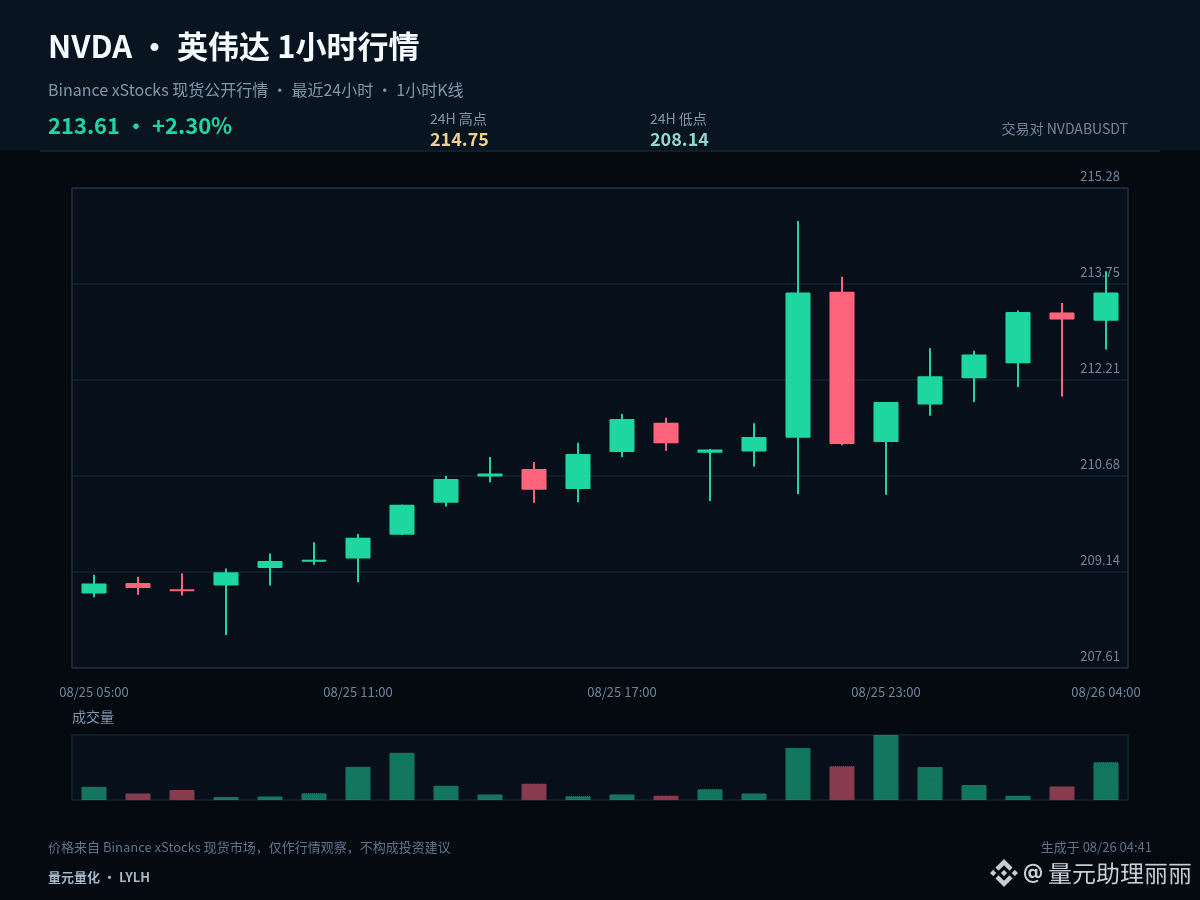
Task: Select the first candlestick at 08/25 05:00
Action: pos(94,588)
